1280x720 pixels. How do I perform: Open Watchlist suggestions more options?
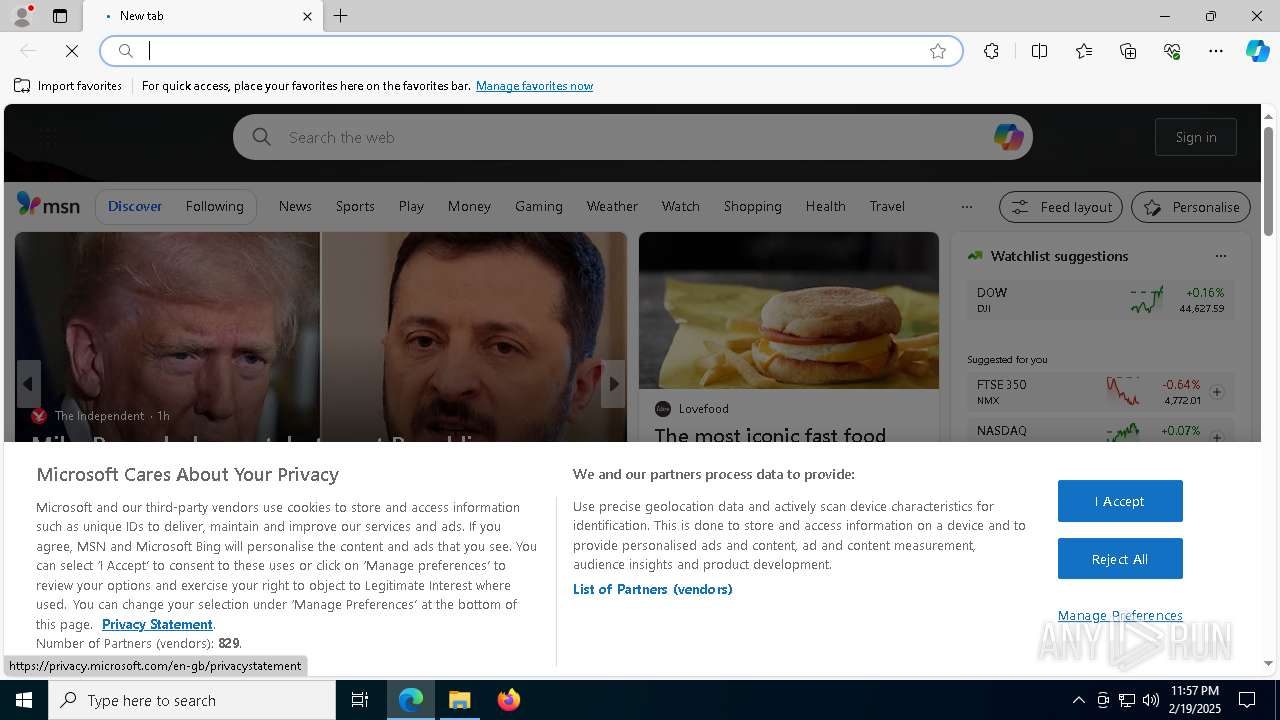pos(1220,256)
